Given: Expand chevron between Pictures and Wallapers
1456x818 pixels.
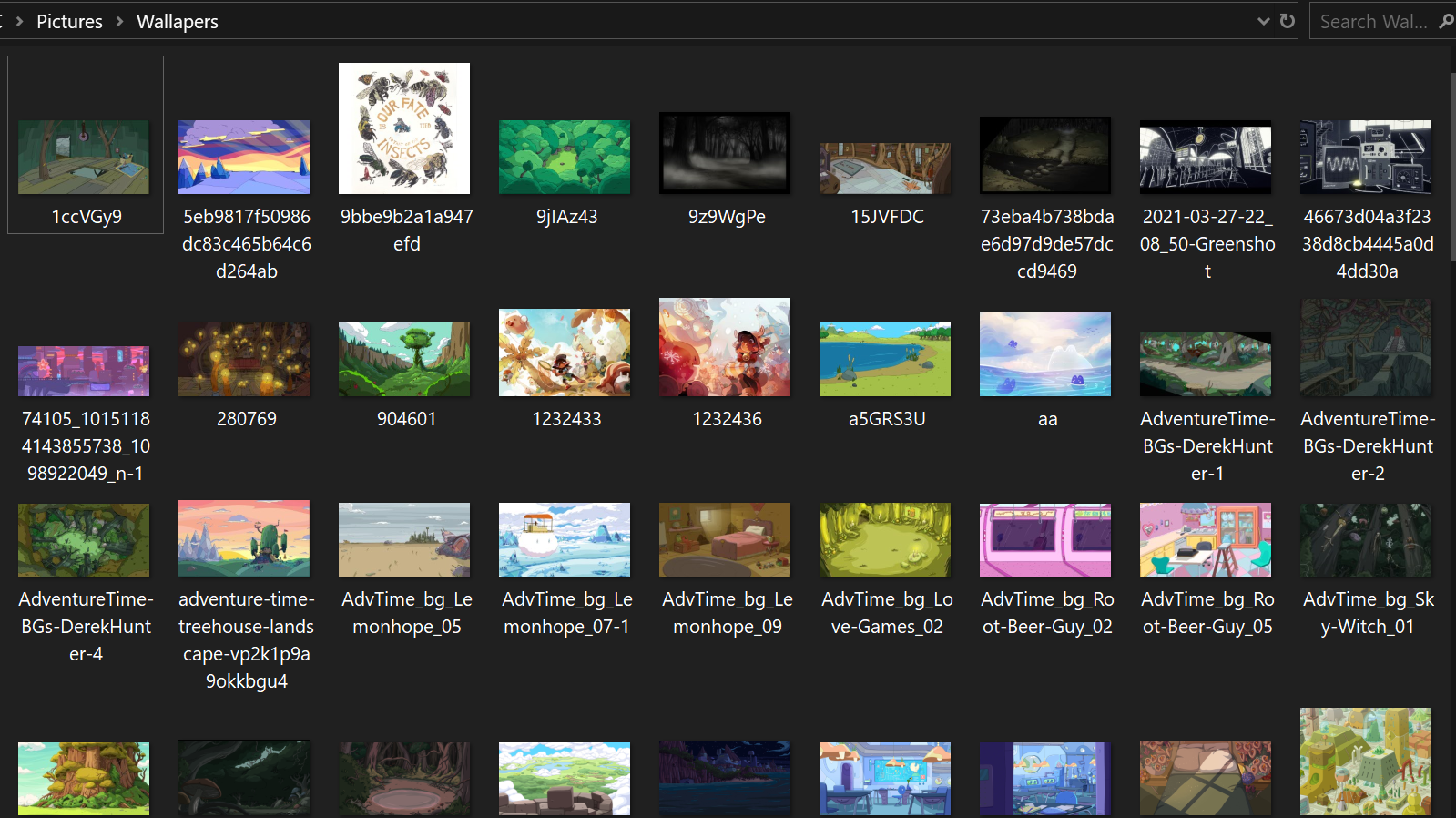Looking at the screenshot, I should tap(119, 21).
